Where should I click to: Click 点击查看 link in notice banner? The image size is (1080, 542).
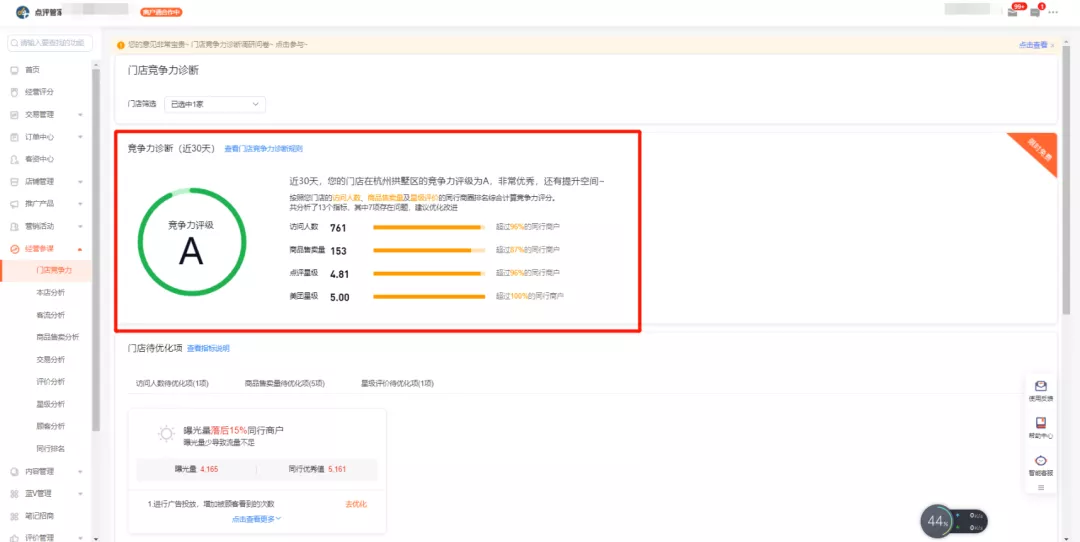(x=1033, y=45)
